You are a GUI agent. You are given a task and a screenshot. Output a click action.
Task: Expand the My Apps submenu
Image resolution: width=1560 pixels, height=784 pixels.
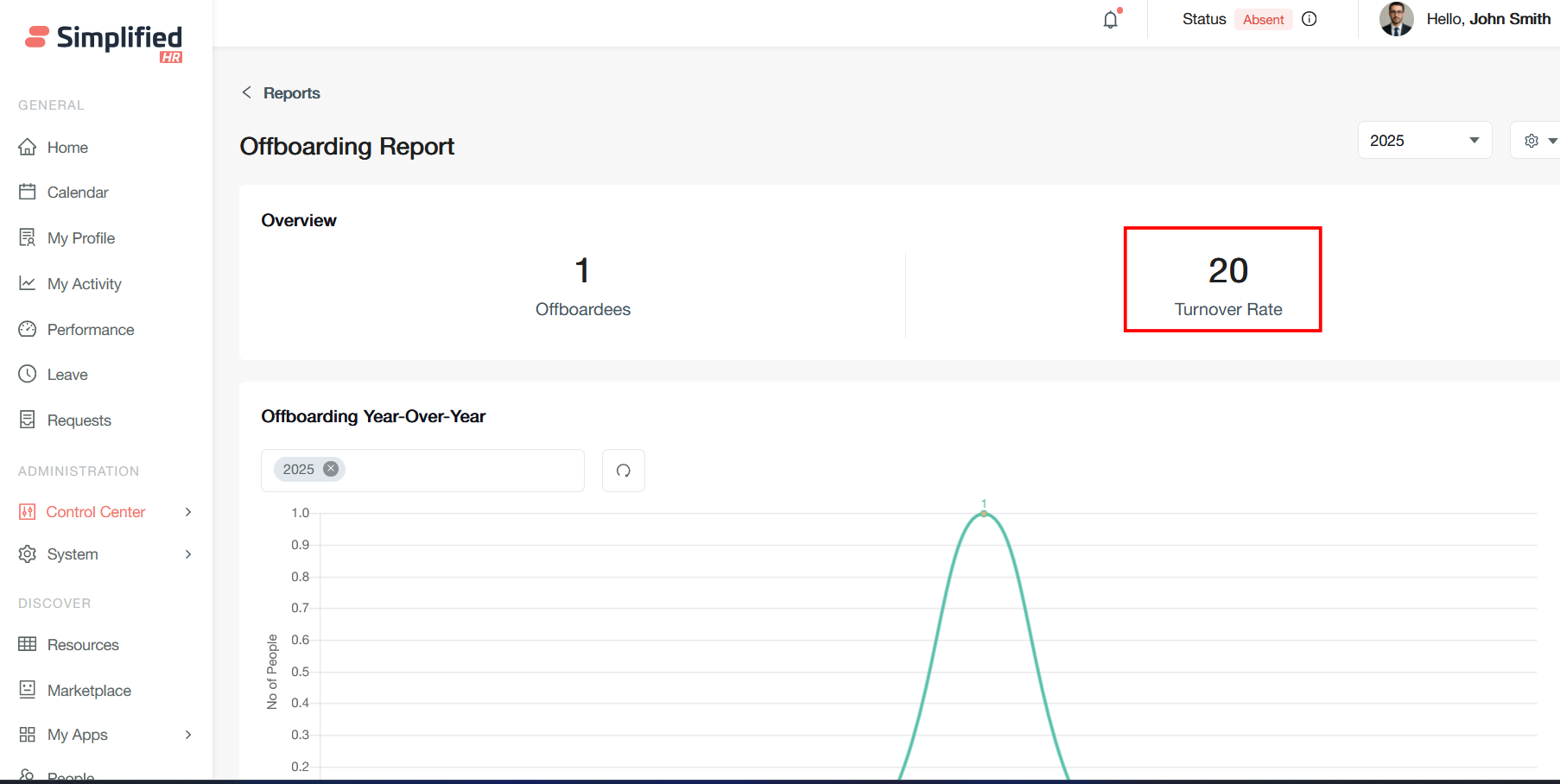pos(188,735)
